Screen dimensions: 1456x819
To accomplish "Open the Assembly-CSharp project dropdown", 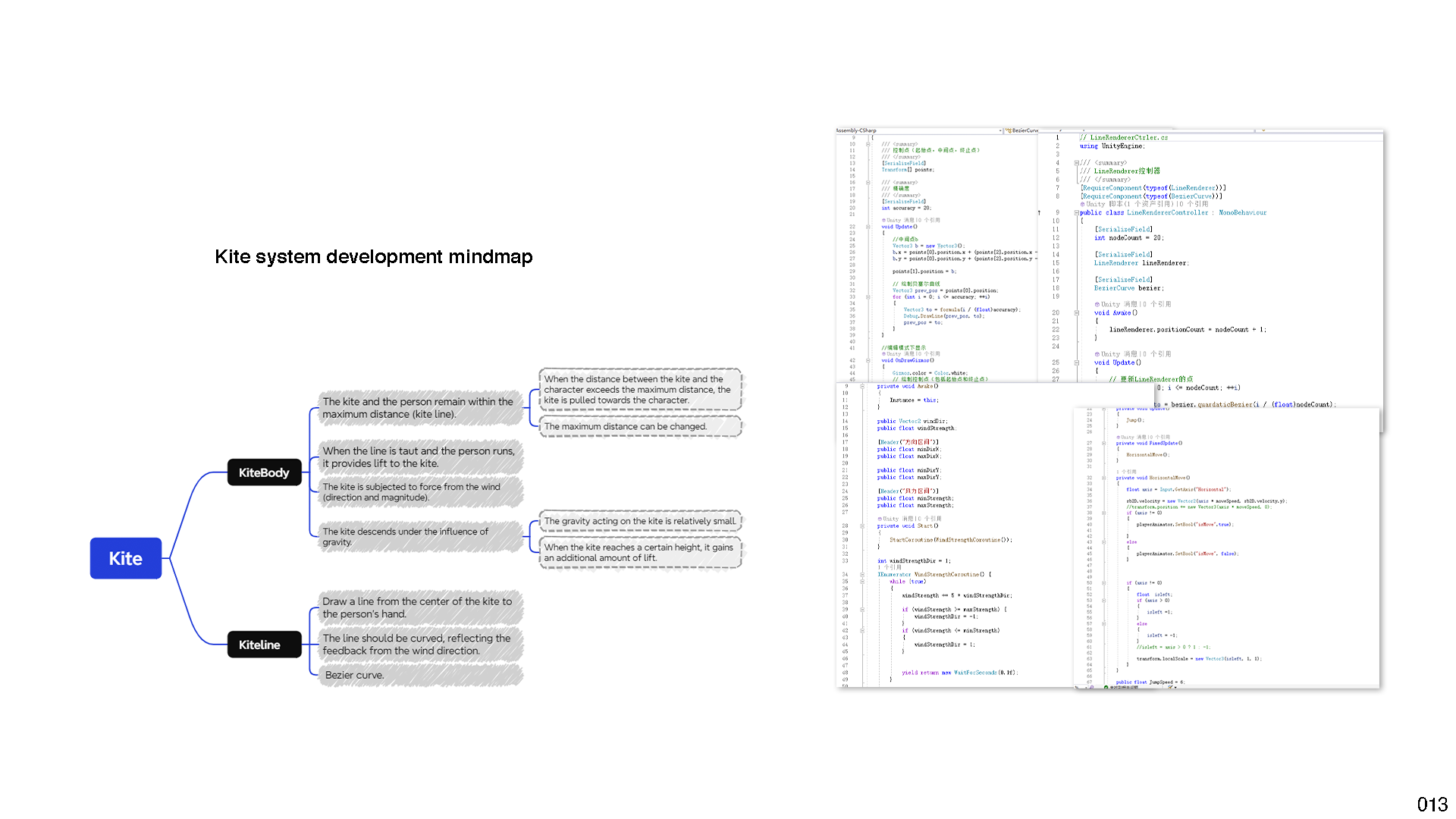I will (1000, 130).
